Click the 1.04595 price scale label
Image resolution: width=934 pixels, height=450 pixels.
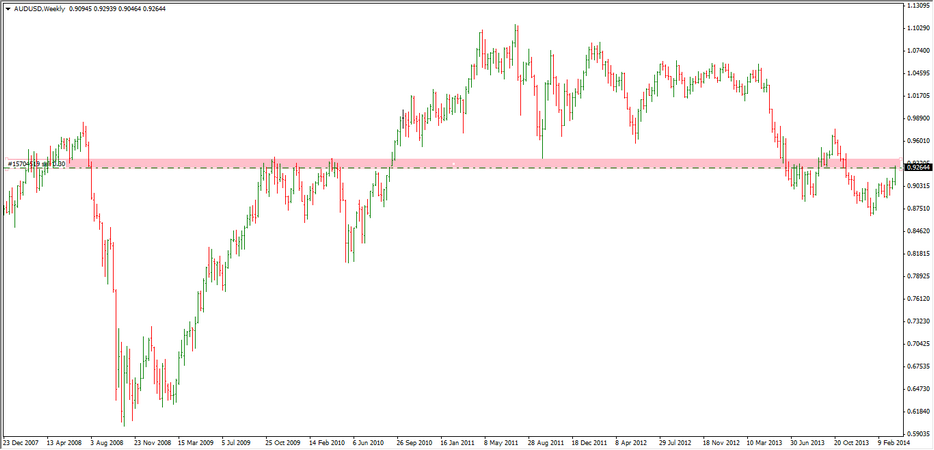pyautogui.click(x=918, y=72)
